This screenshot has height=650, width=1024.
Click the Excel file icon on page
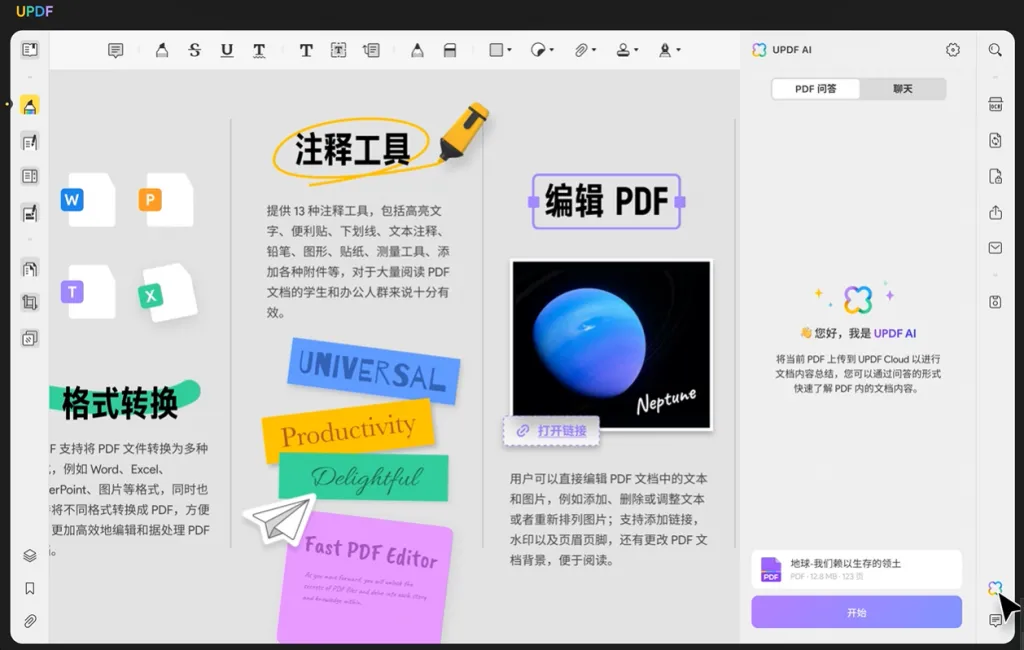pyautogui.click(x=168, y=293)
